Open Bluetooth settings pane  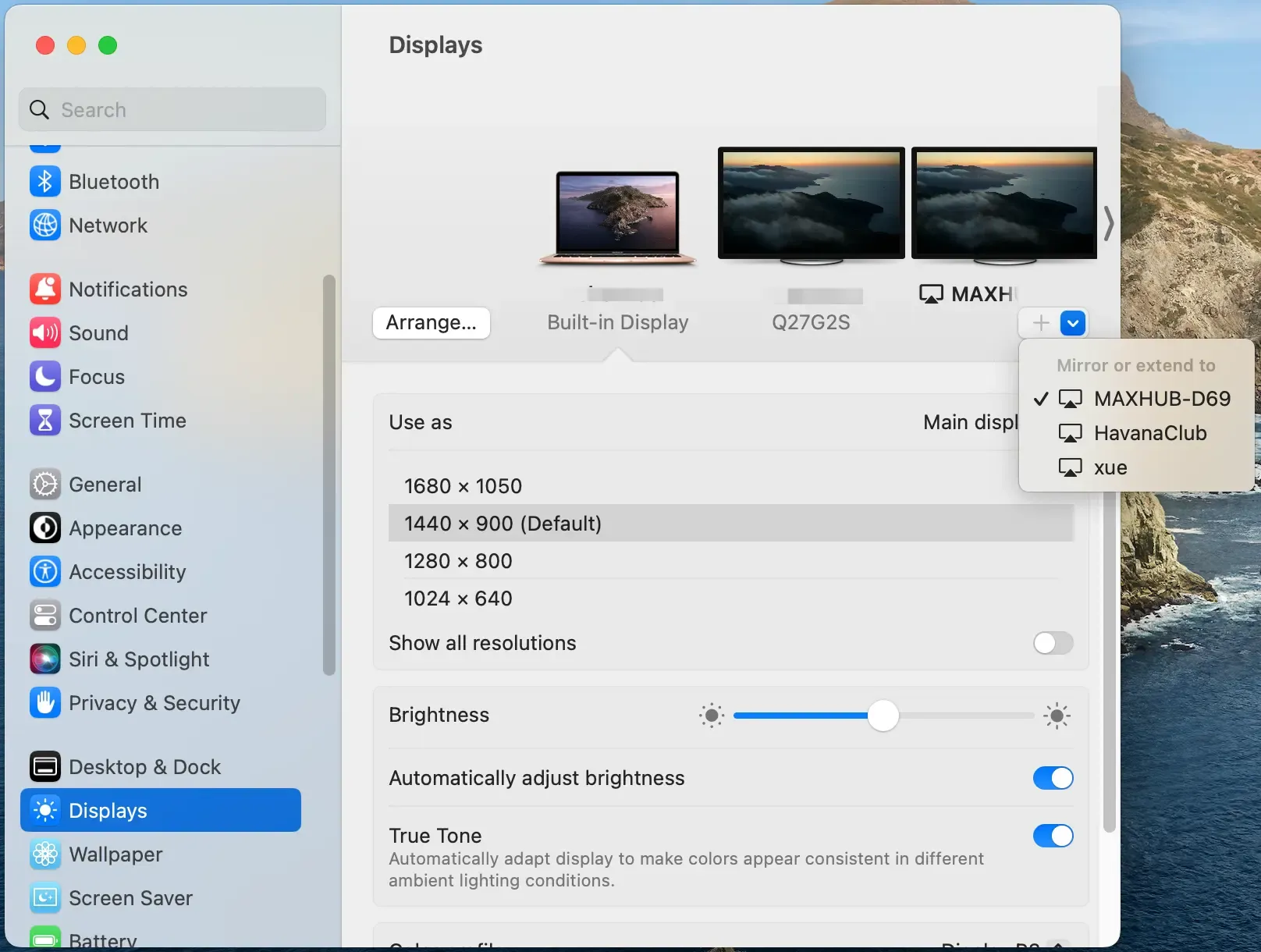click(161, 182)
